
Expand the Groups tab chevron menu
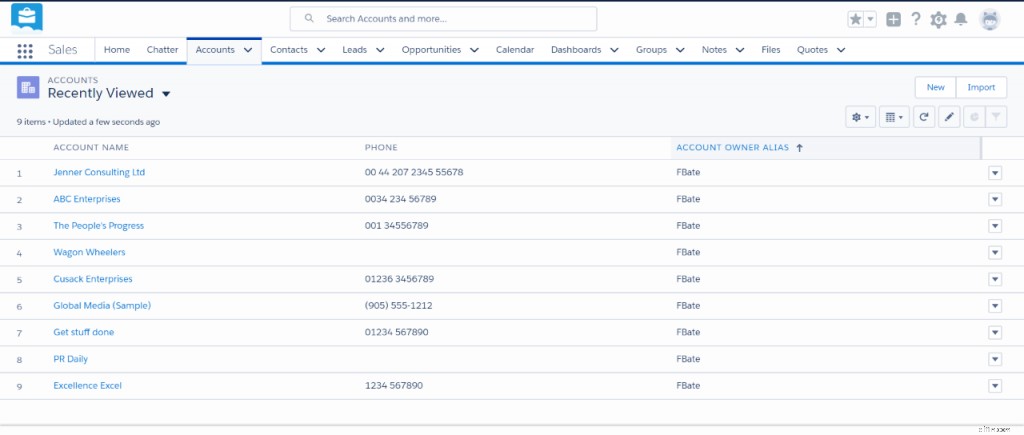coord(680,50)
